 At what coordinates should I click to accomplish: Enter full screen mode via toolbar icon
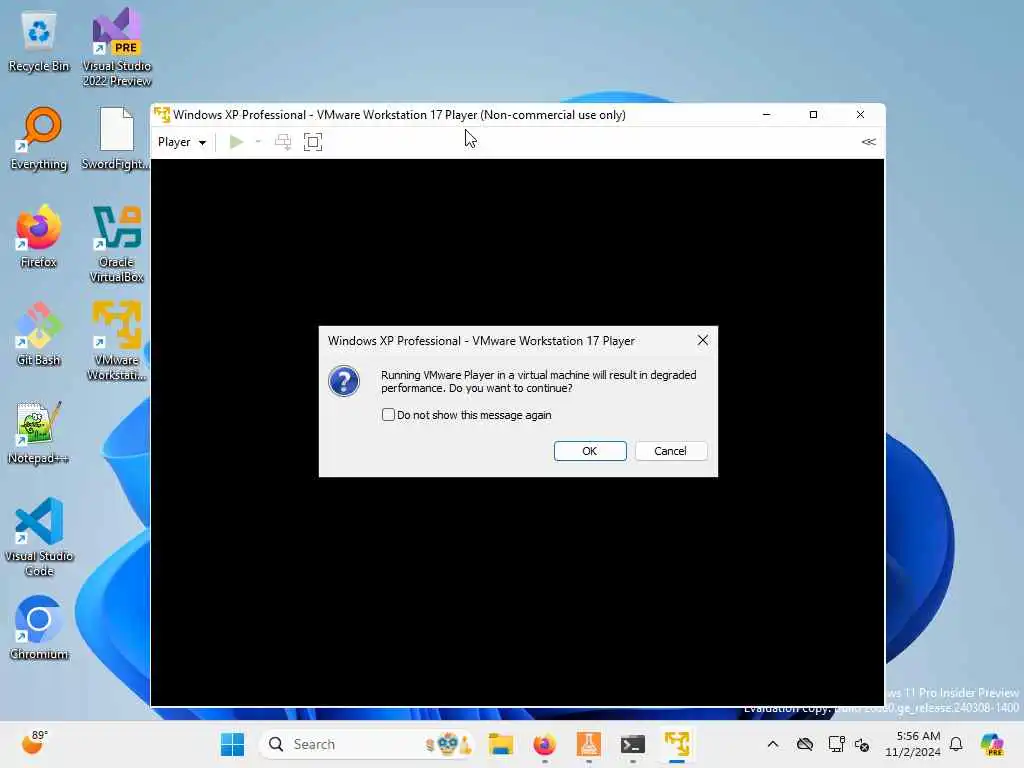coord(313,142)
